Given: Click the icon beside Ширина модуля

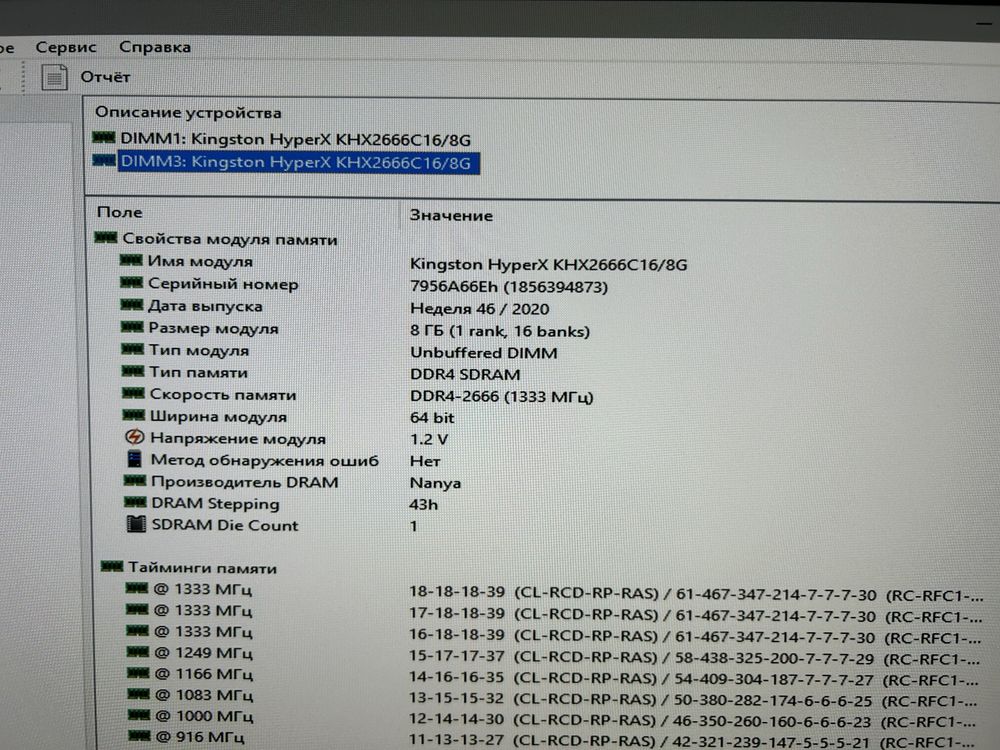Looking at the screenshot, I should 134,415.
